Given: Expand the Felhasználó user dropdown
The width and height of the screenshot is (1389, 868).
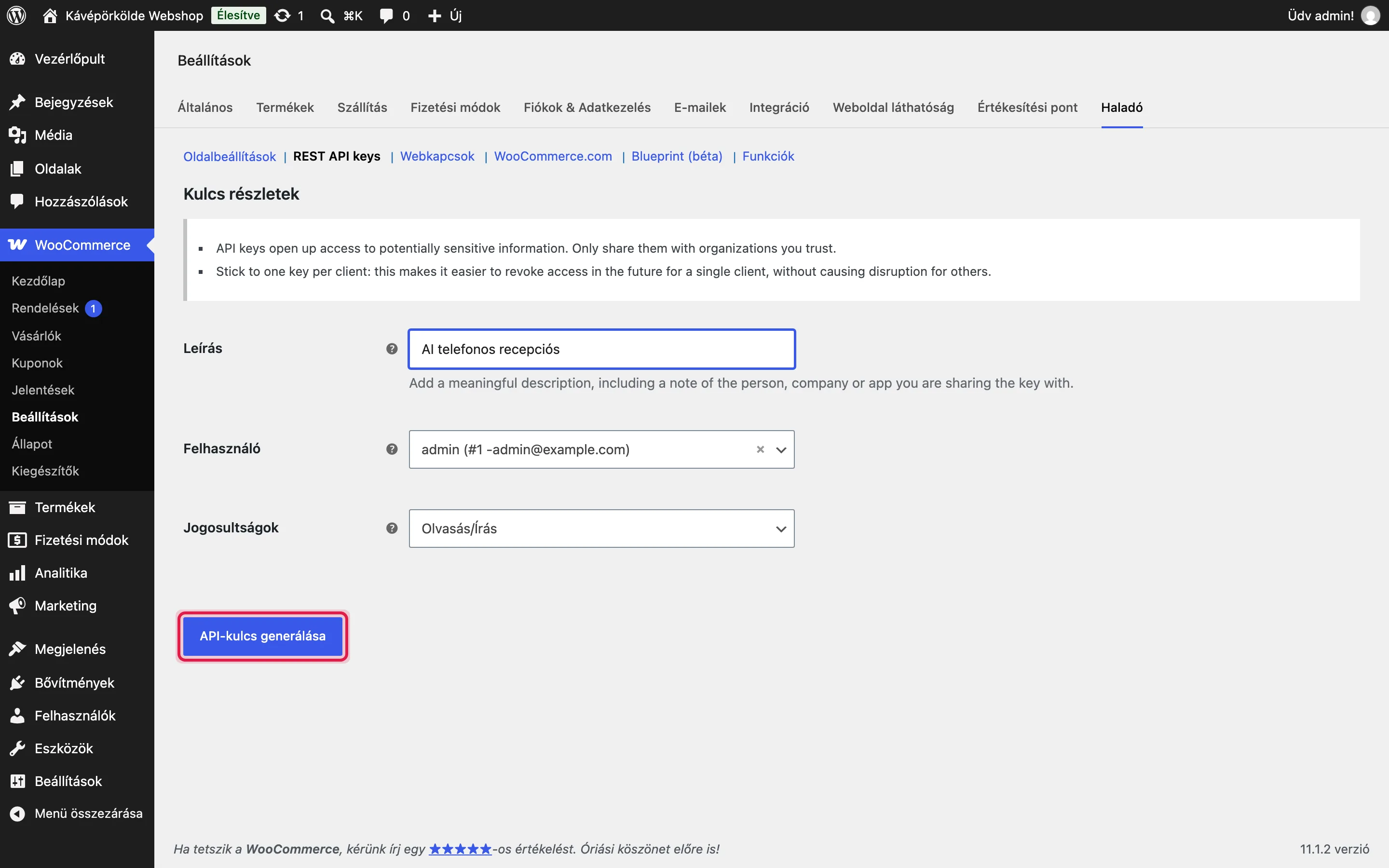Looking at the screenshot, I should pyautogui.click(x=781, y=449).
